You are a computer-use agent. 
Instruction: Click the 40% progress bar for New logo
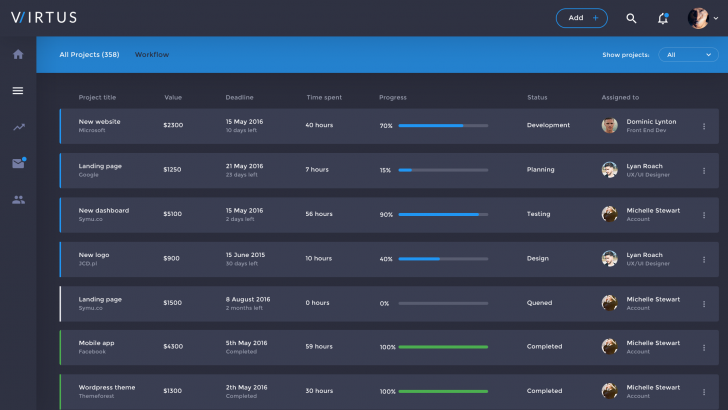click(x=443, y=259)
